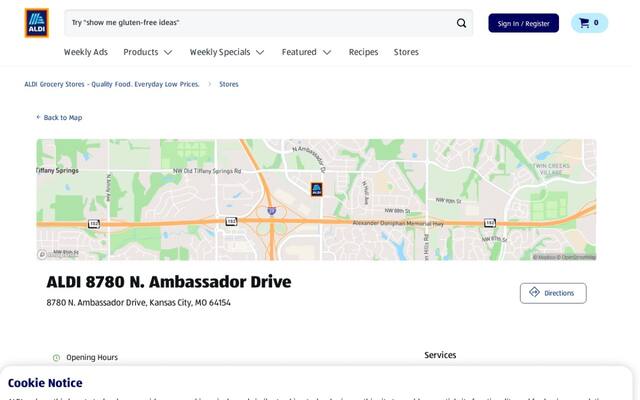Click Alexander Doniphan Memorial Hwy map label
This screenshot has width=640, height=400.
click(398, 223)
